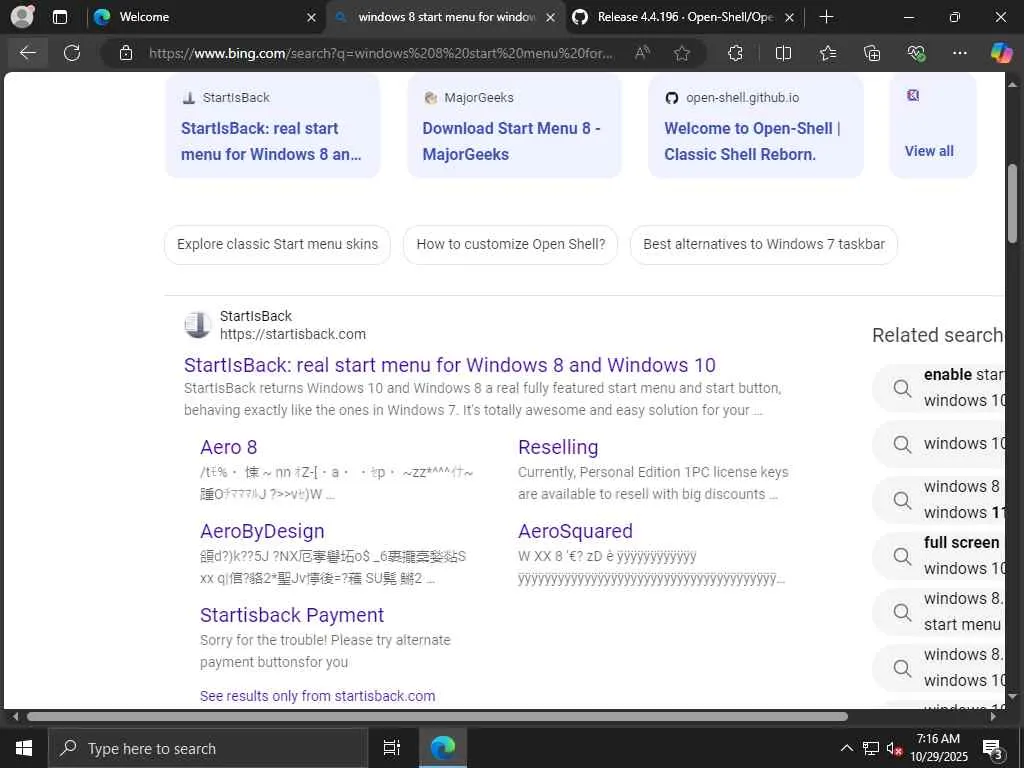Image resolution: width=1024 pixels, height=768 pixels.
Task: Open Download Start Menu 8 MajorGeeks card
Action: click(514, 125)
